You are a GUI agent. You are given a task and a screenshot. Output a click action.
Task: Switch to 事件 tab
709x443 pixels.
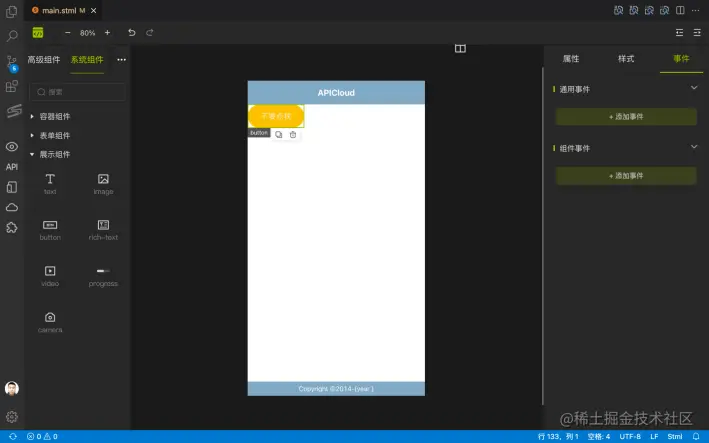(681, 59)
